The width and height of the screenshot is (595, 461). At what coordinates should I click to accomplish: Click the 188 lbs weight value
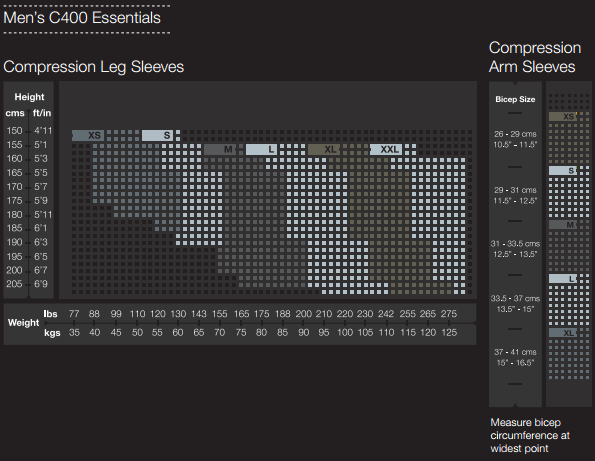(x=282, y=314)
